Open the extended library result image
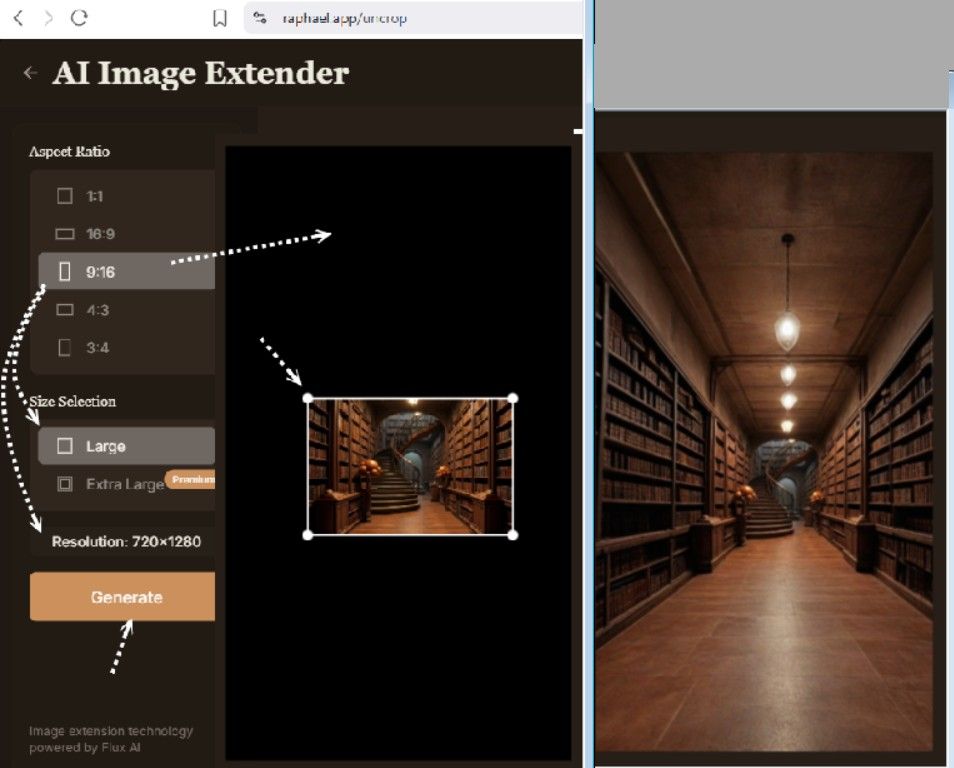 765,450
